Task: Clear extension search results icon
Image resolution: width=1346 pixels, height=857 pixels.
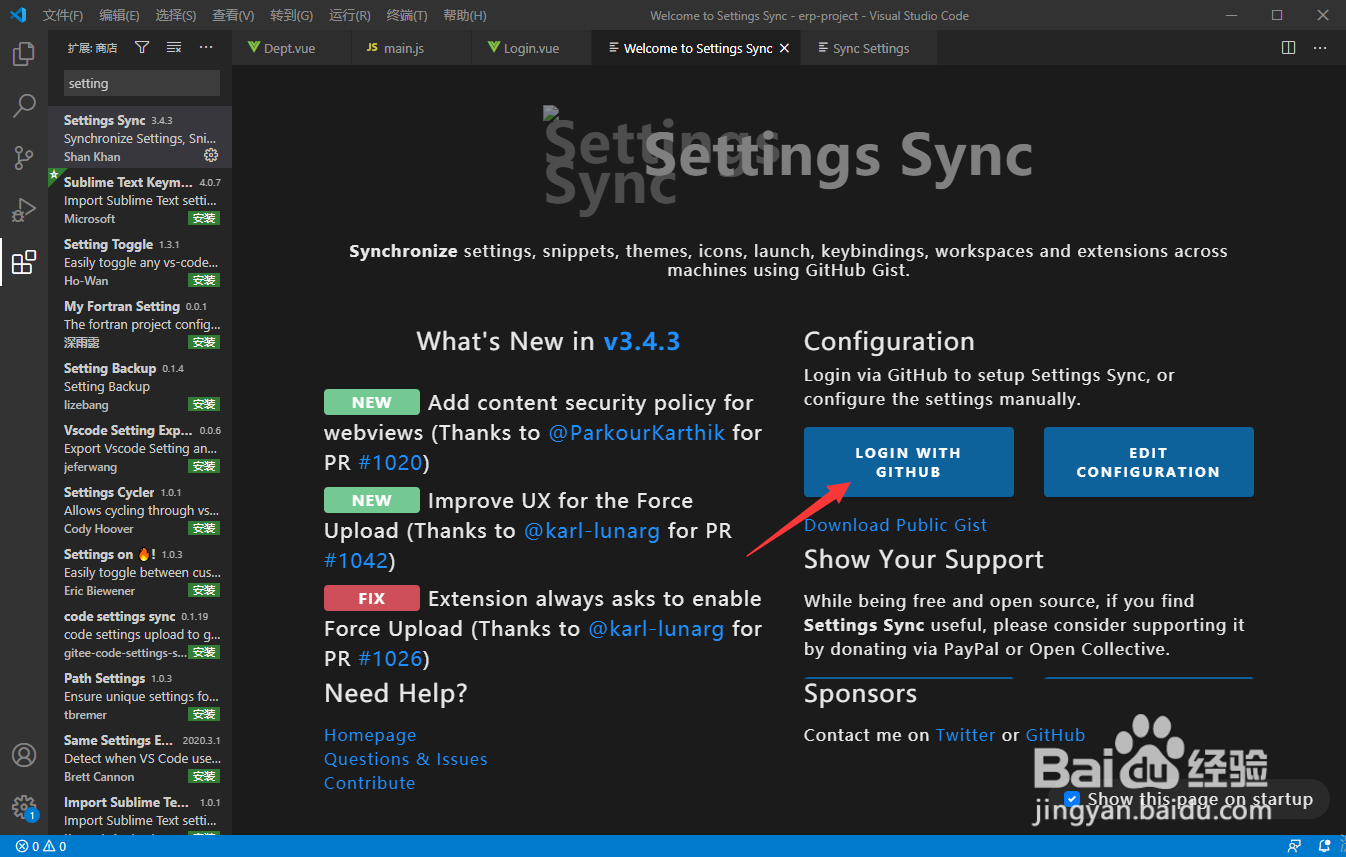Action: tap(174, 47)
